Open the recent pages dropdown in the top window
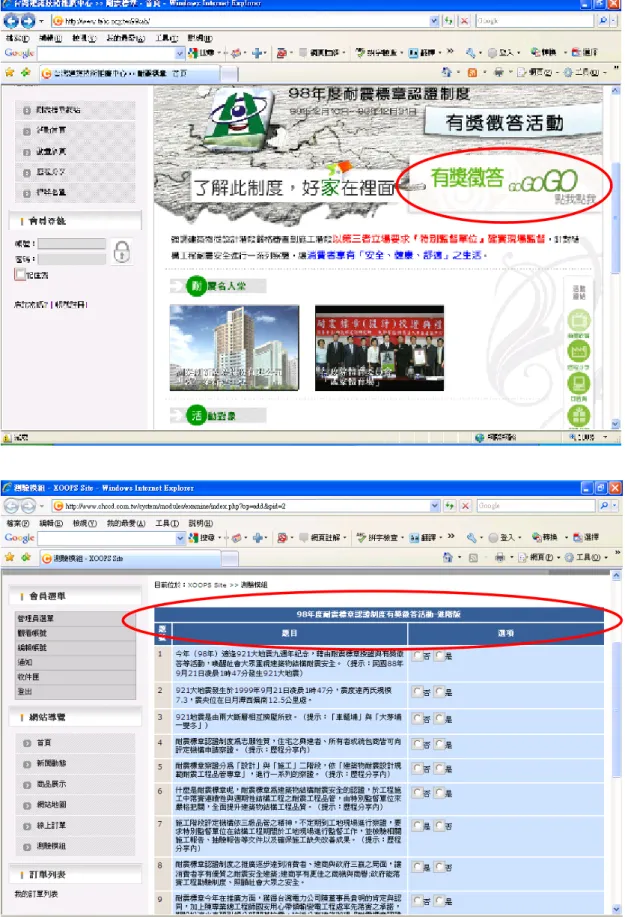The height and width of the screenshot is (917, 625). (x=41, y=22)
